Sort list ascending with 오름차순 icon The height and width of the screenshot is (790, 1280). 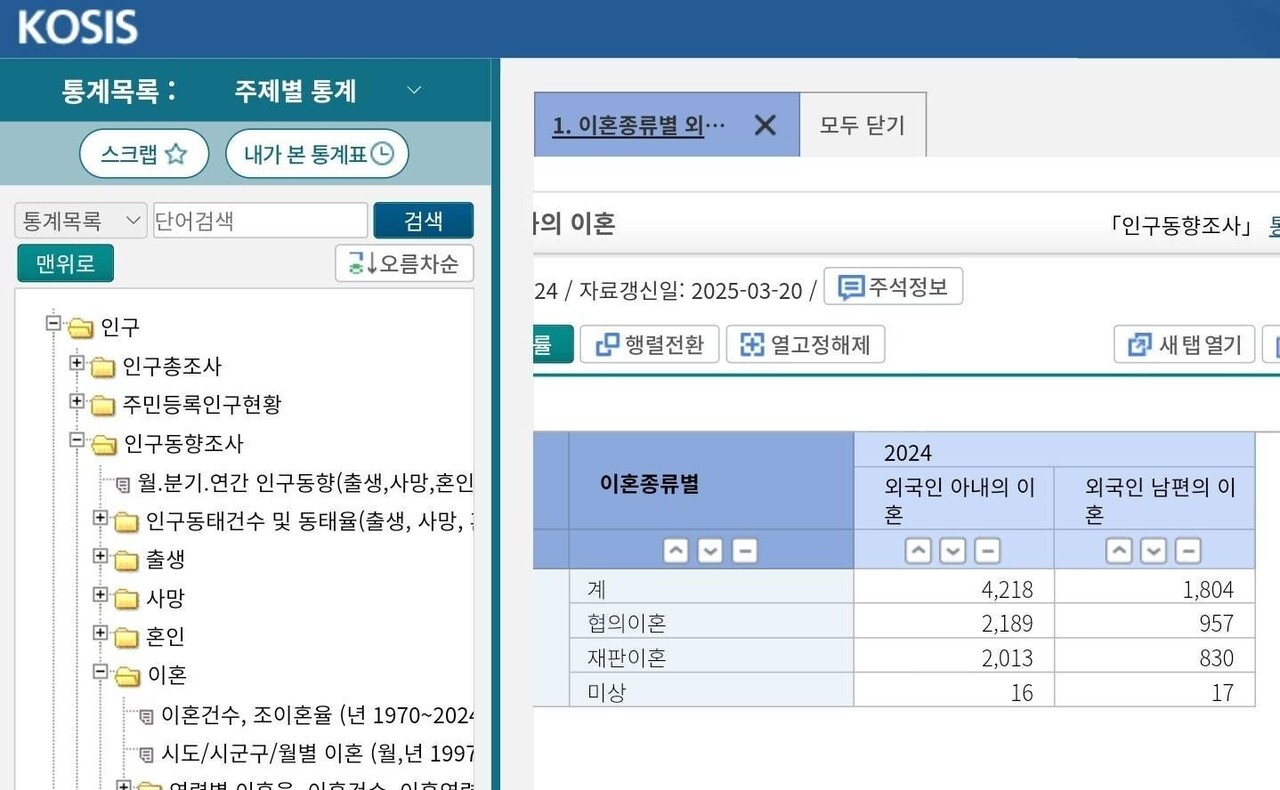[x=403, y=263]
